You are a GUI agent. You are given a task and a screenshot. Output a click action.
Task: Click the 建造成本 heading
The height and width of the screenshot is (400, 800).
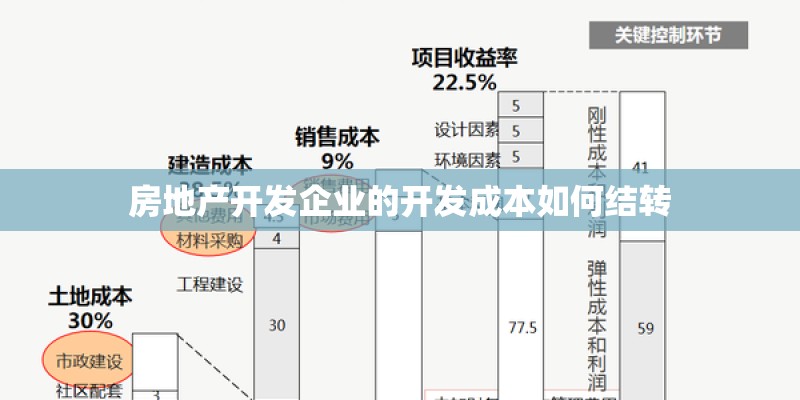210,163
